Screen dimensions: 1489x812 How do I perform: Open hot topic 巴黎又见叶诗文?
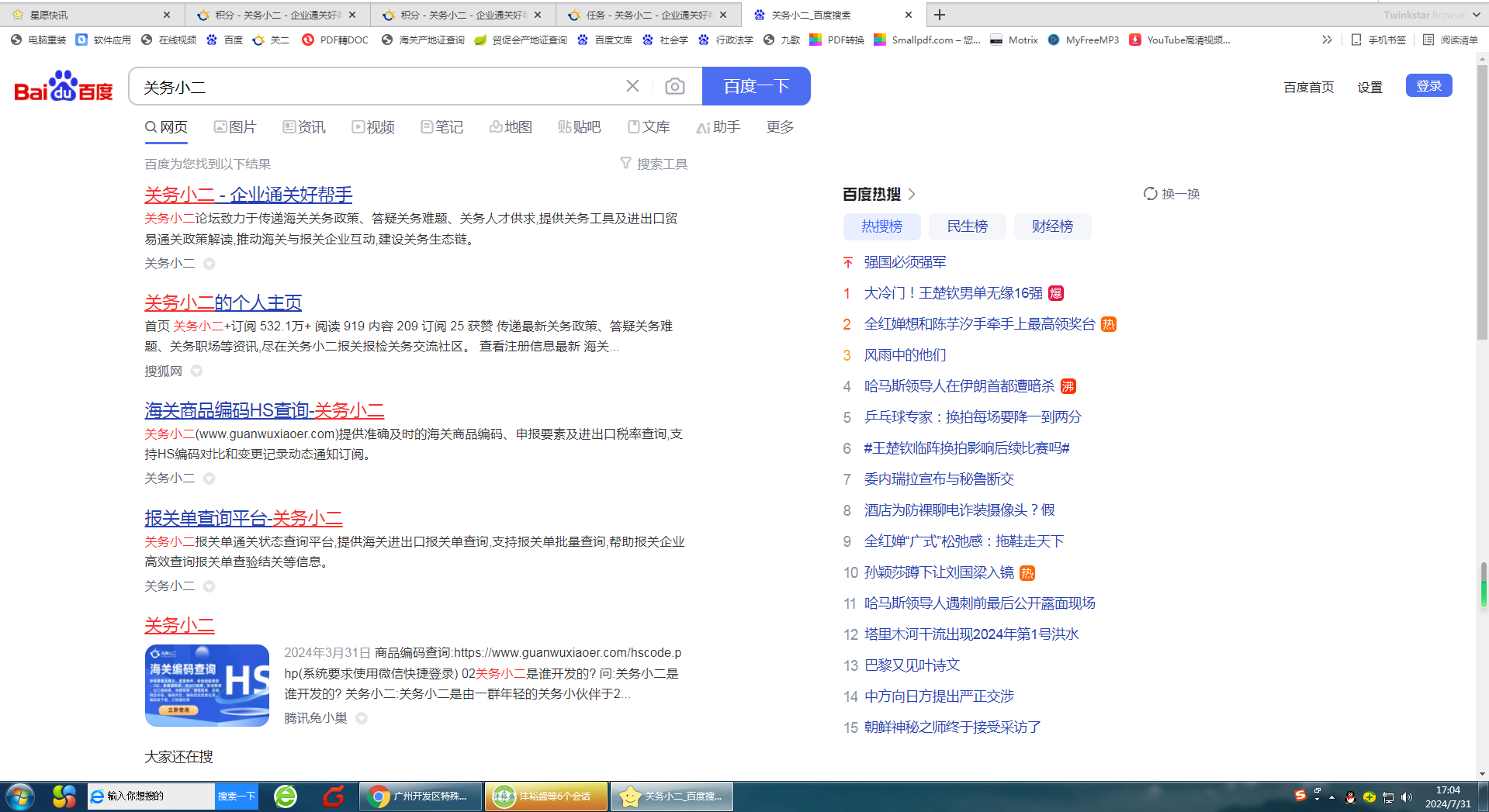(x=912, y=665)
